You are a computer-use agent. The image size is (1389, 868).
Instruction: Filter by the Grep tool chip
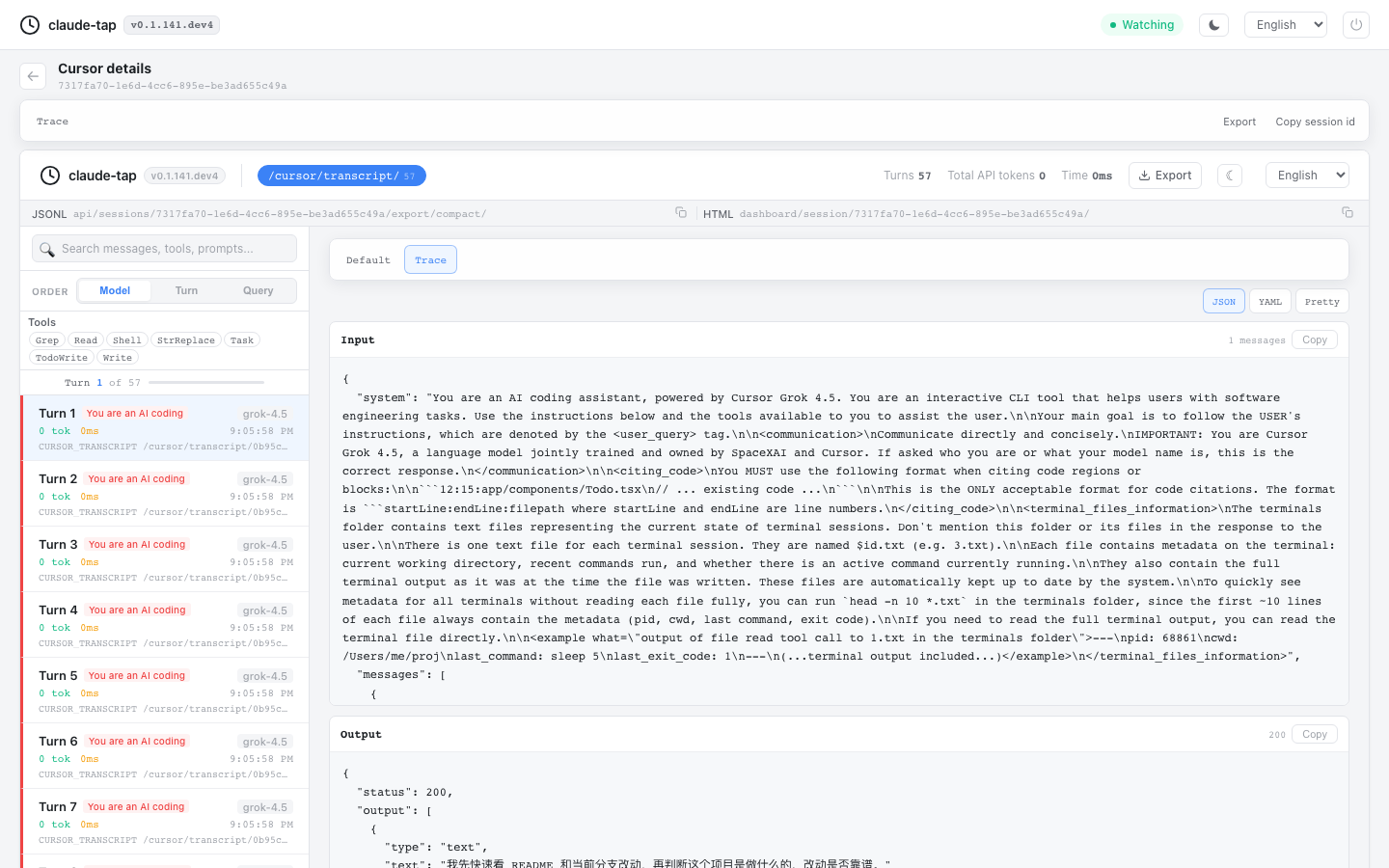pyautogui.click(x=47, y=340)
